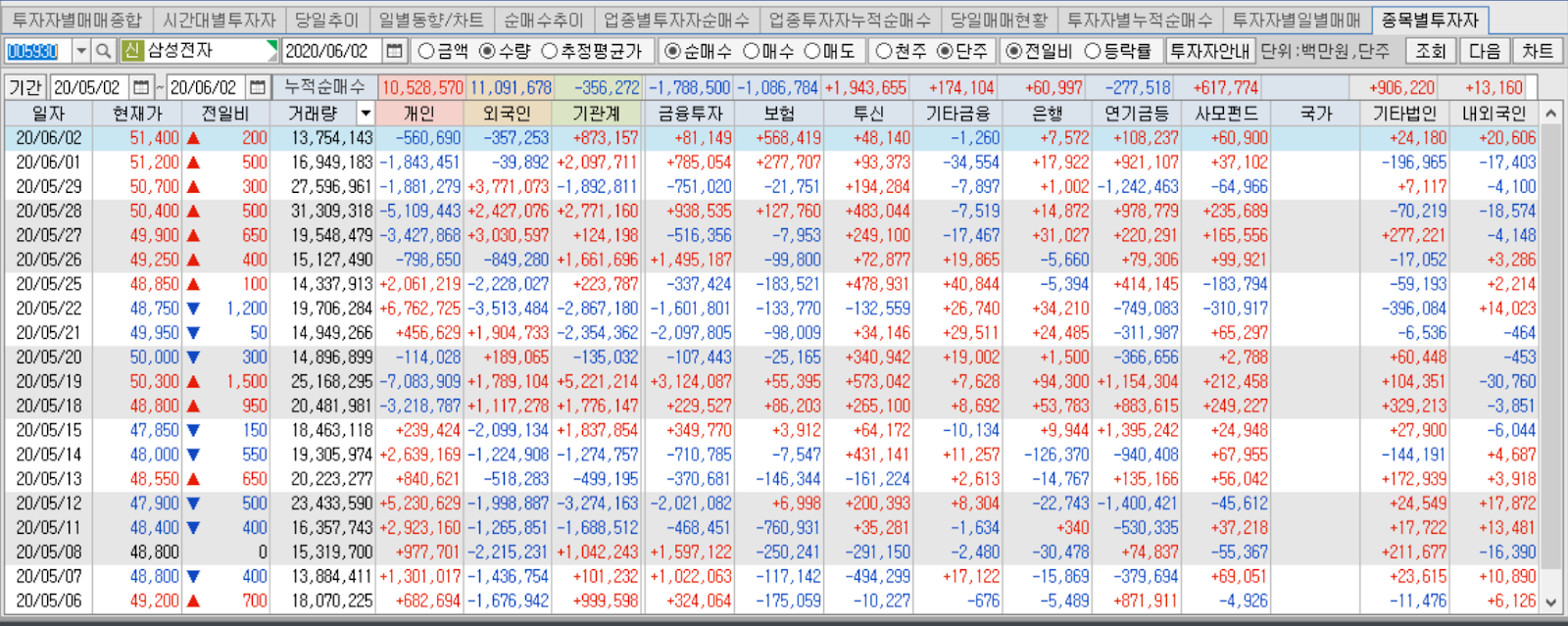Click the 외국인 column header
This screenshot has height=626, width=1568.
(508, 114)
